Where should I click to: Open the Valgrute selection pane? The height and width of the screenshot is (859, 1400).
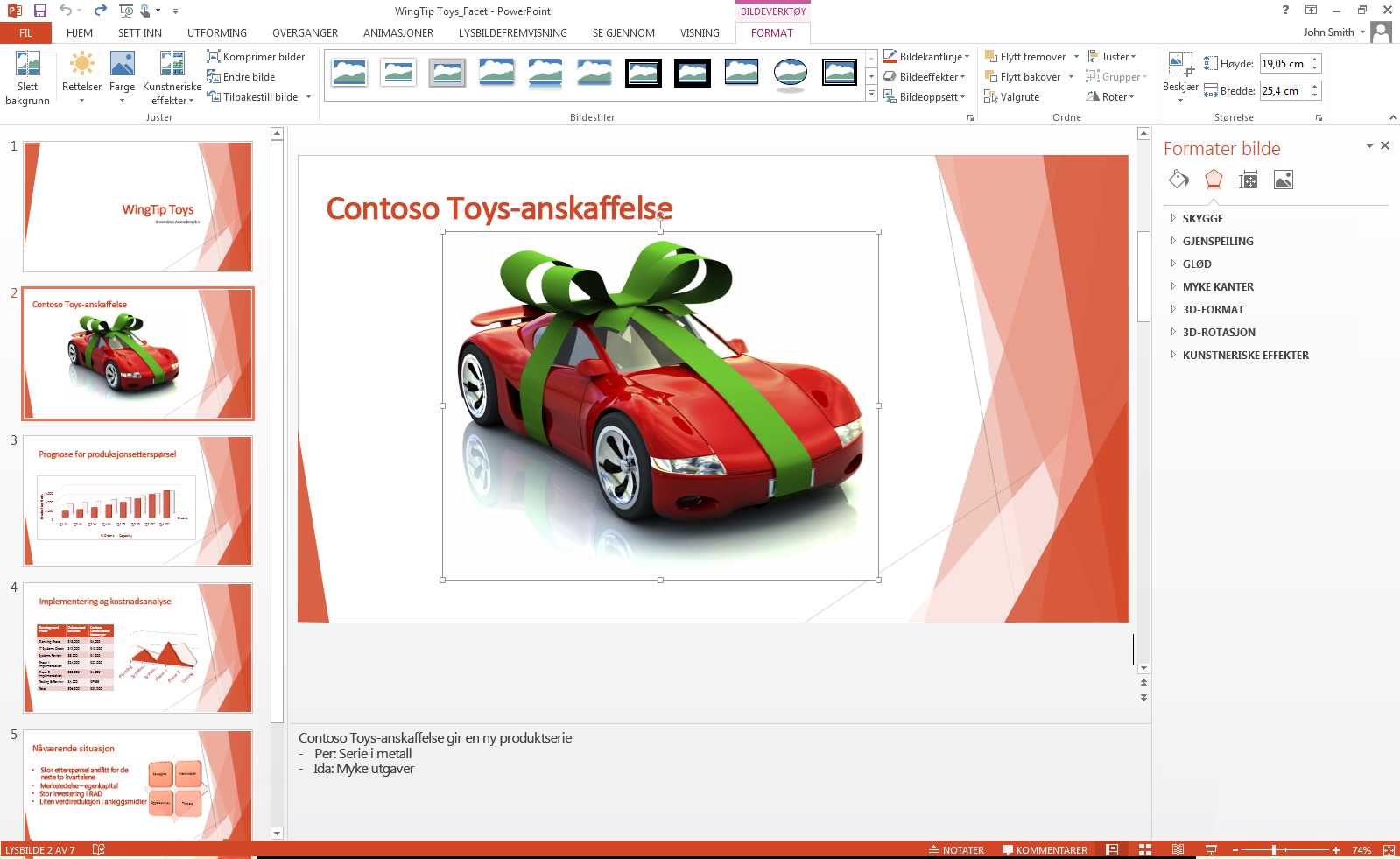(x=1012, y=97)
